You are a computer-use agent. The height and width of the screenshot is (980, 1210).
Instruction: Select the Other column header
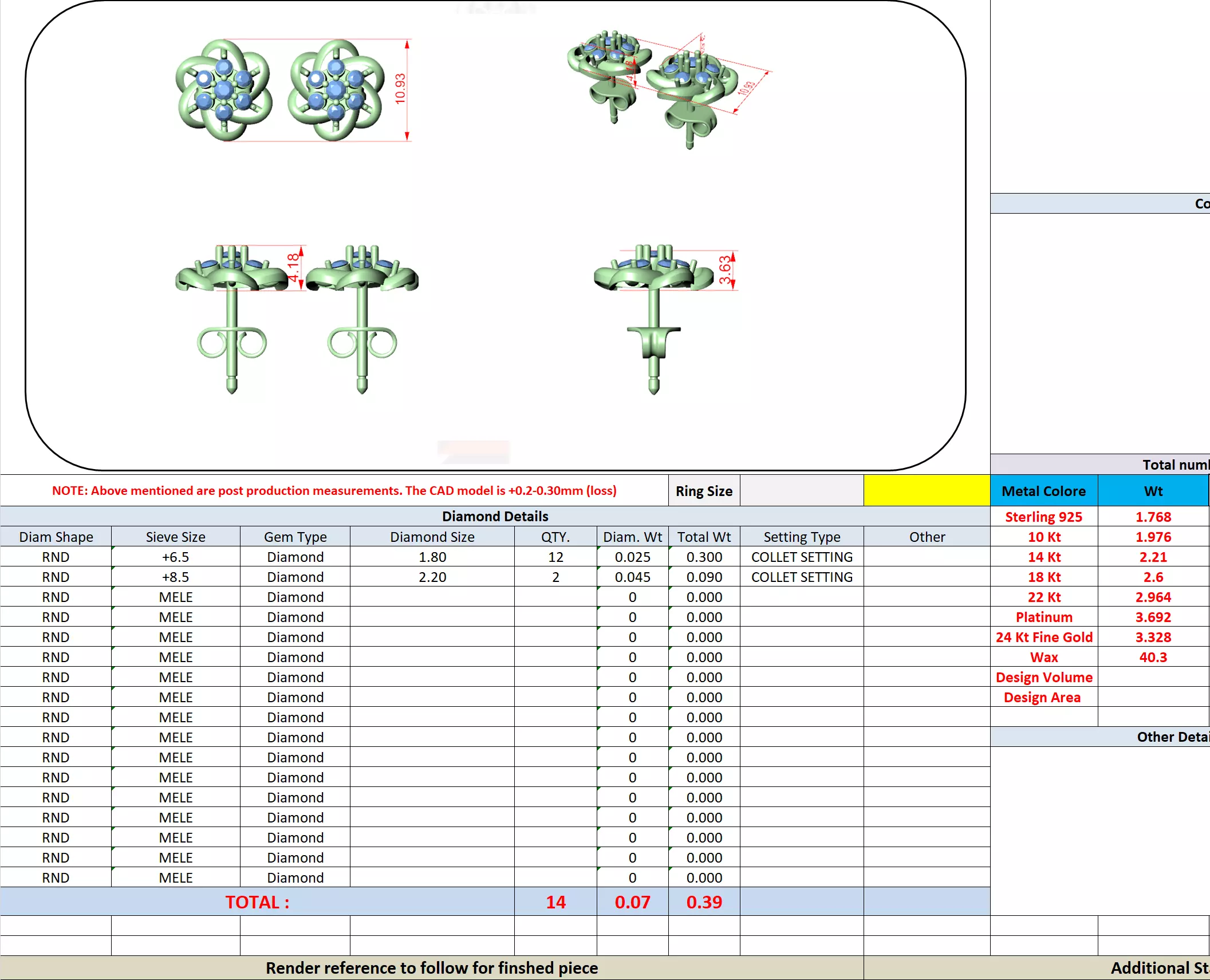click(x=927, y=537)
